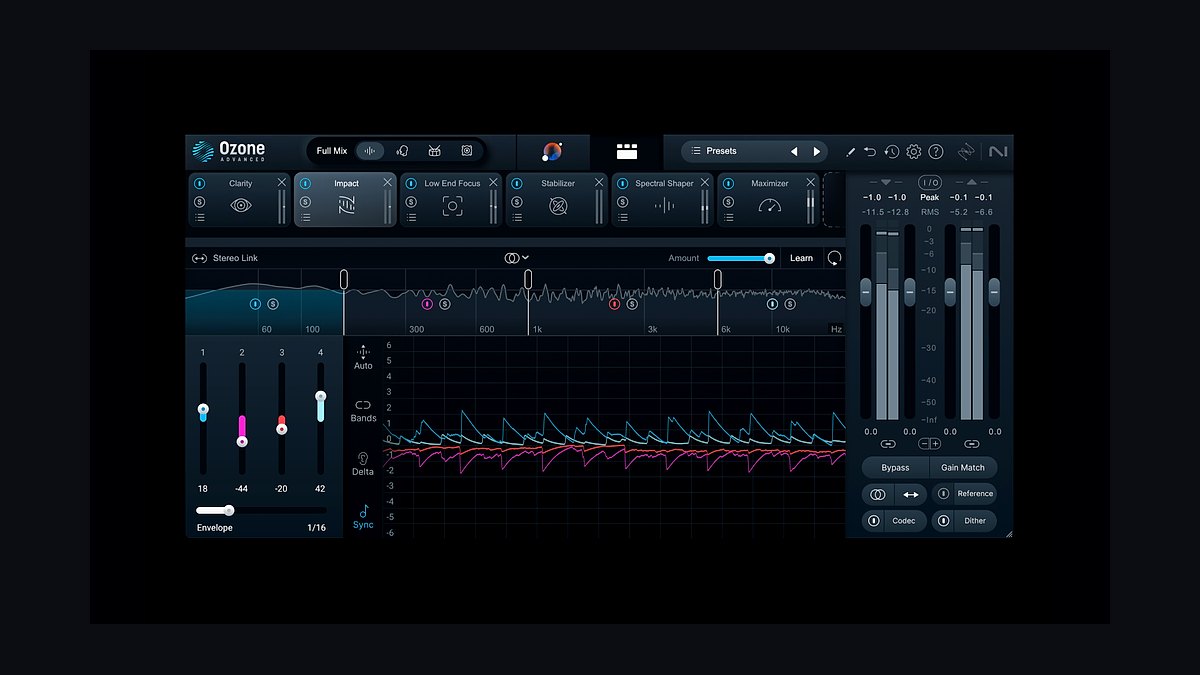Viewport: 1200px width, 675px height.
Task: Remove the Clarity module
Action: tap(282, 182)
